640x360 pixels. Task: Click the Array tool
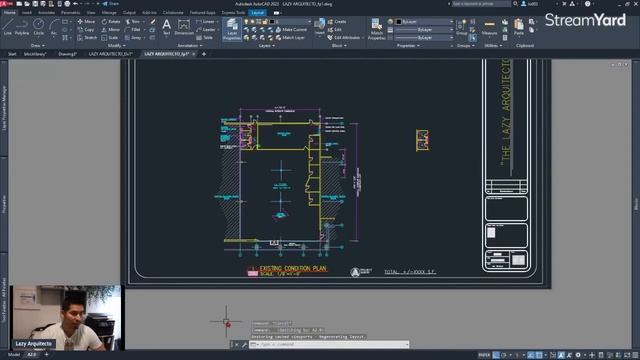133,38
